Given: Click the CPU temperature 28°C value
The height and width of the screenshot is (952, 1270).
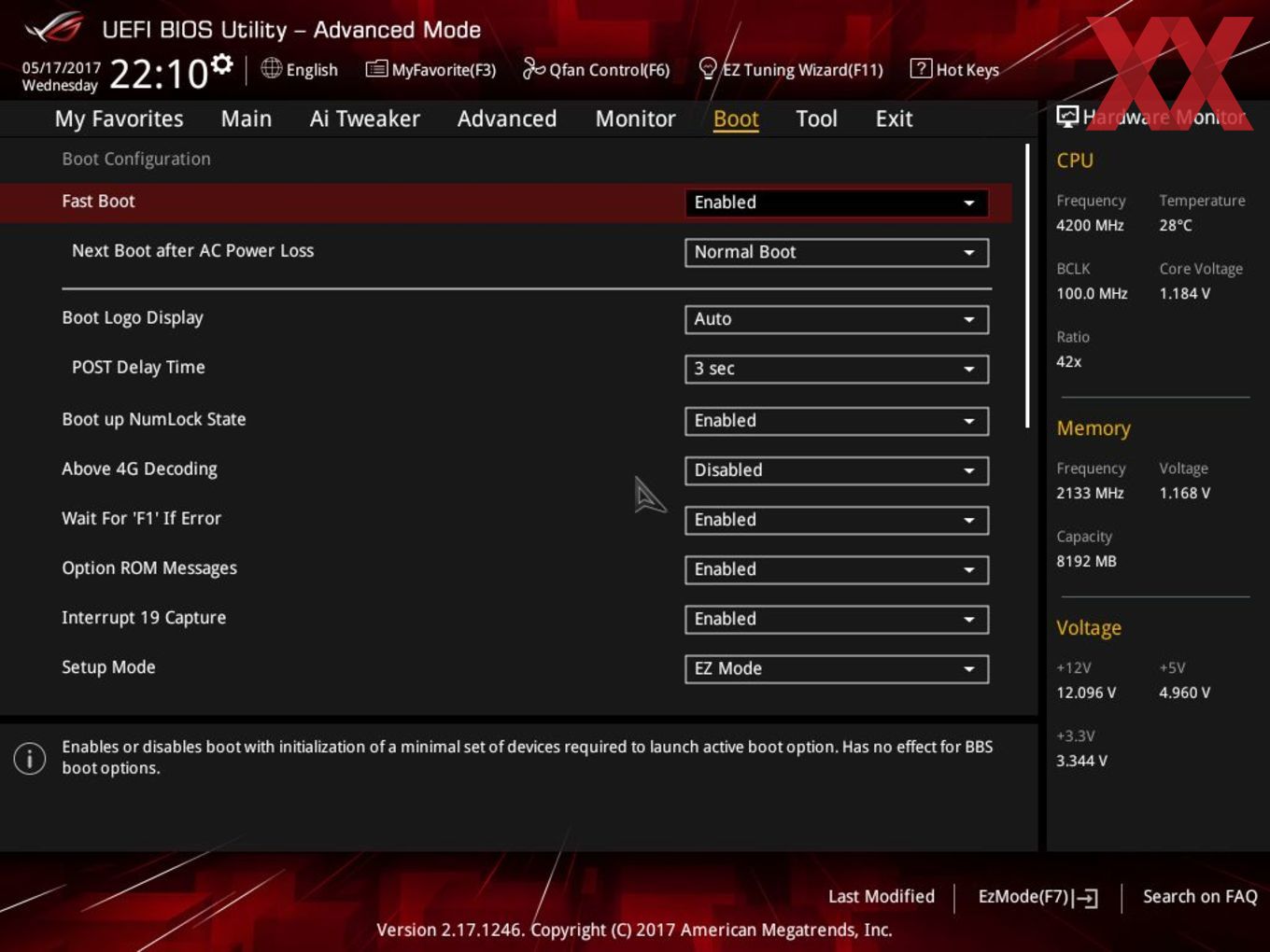Looking at the screenshot, I should click(1176, 225).
